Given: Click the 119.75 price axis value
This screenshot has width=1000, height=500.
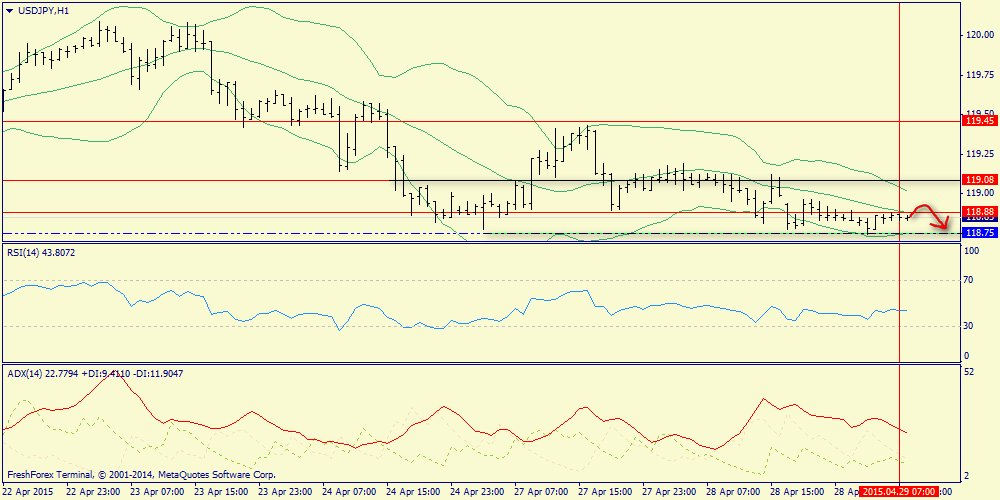Looking at the screenshot, I should (980, 75).
